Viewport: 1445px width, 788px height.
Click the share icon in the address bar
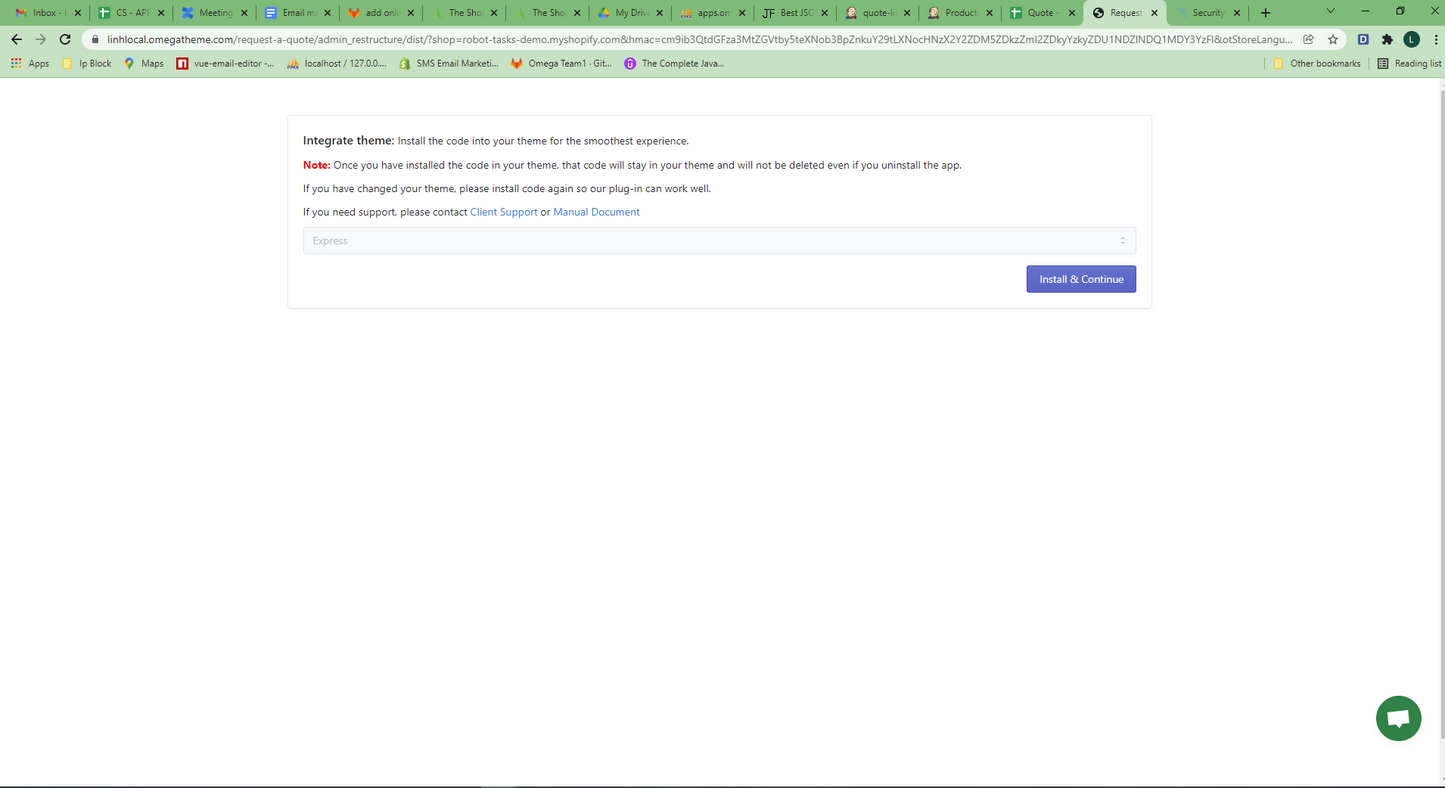pos(1309,39)
